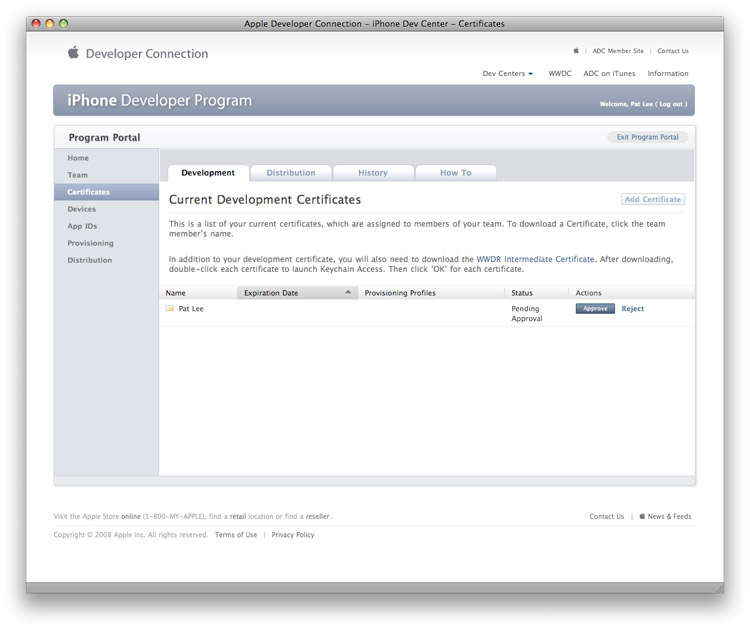
Task: Open ADC Member Site link
Action: (x=618, y=51)
